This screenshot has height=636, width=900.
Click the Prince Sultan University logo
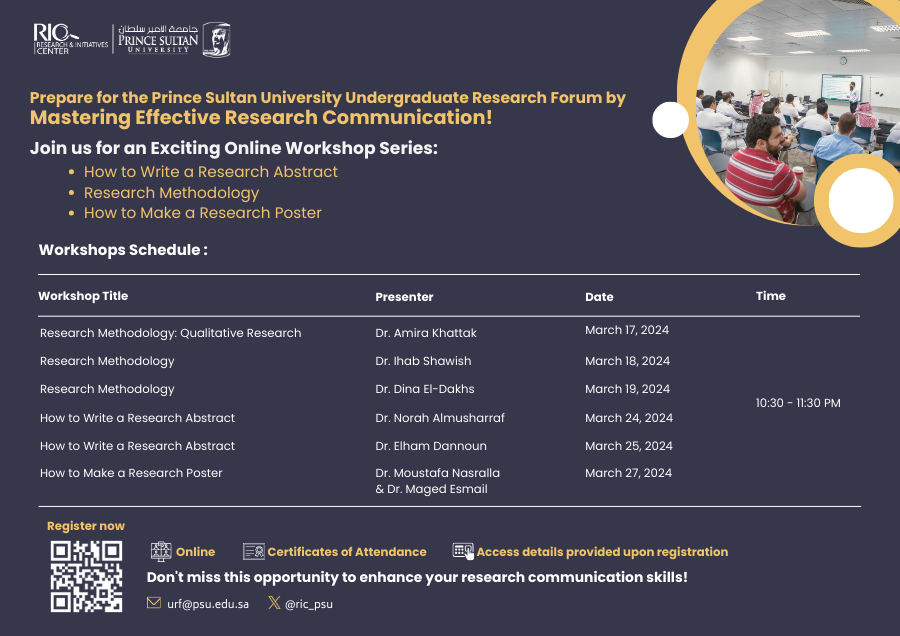pyautogui.click(x=174, y=39)
